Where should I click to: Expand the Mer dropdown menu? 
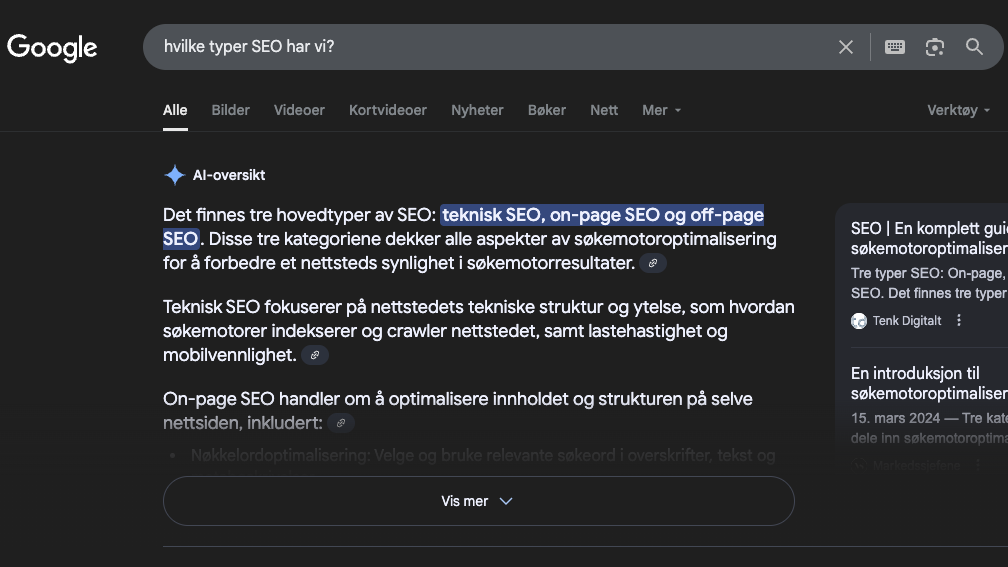(x=661, y=110)
